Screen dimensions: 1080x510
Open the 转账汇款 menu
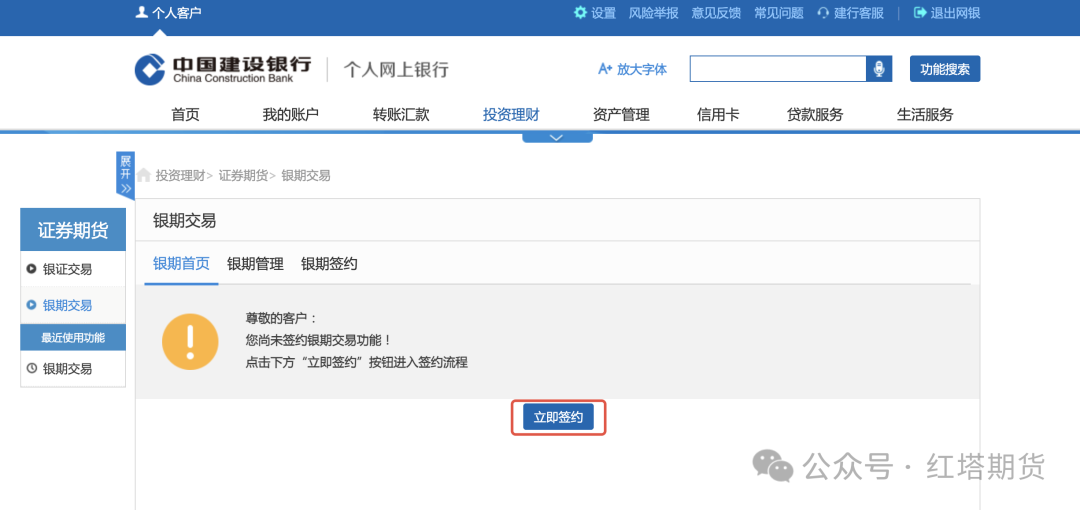point(401,115)
